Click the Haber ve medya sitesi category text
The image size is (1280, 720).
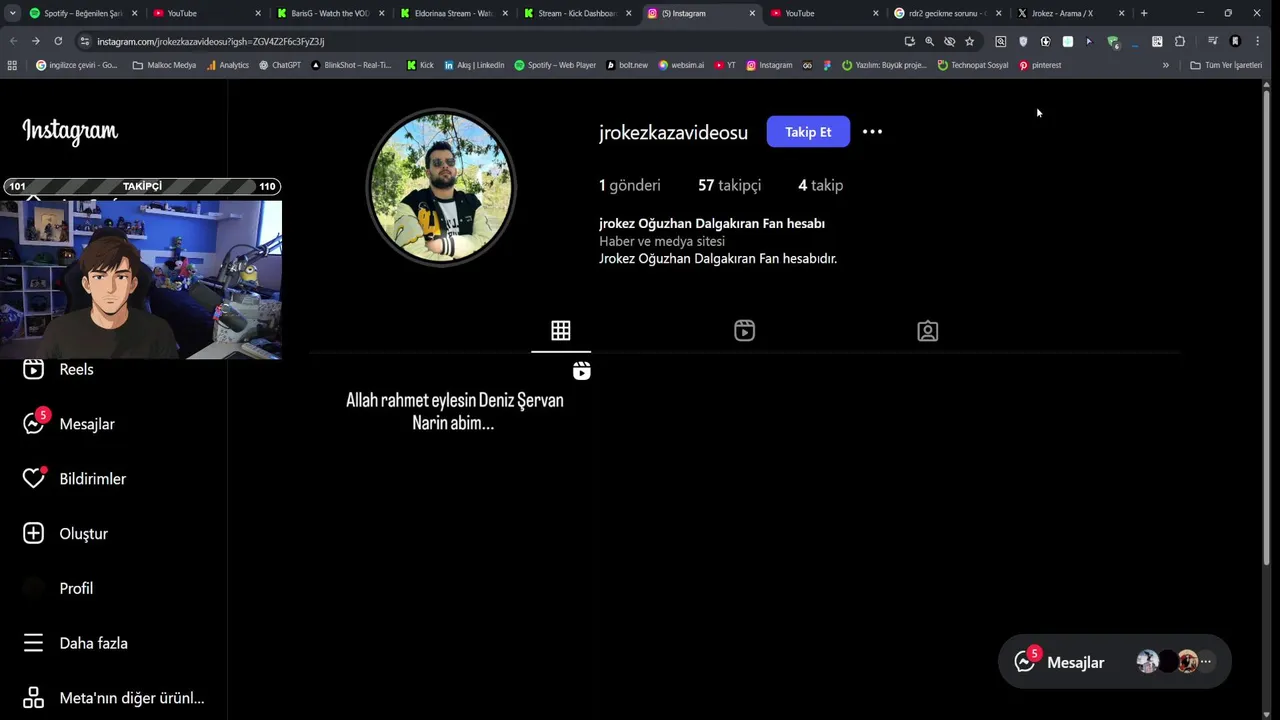click(662, 241)
